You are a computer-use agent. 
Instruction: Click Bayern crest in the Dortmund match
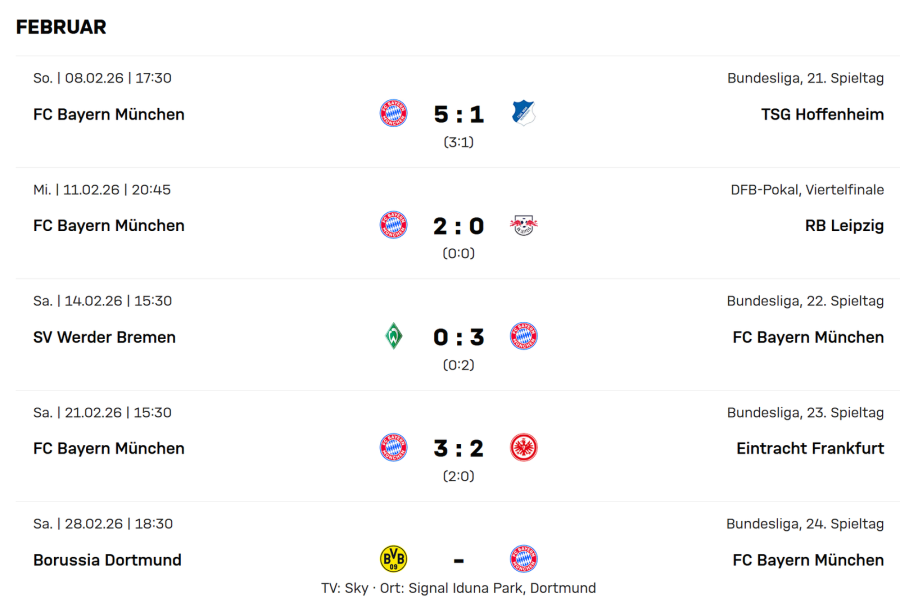(524, 559)
